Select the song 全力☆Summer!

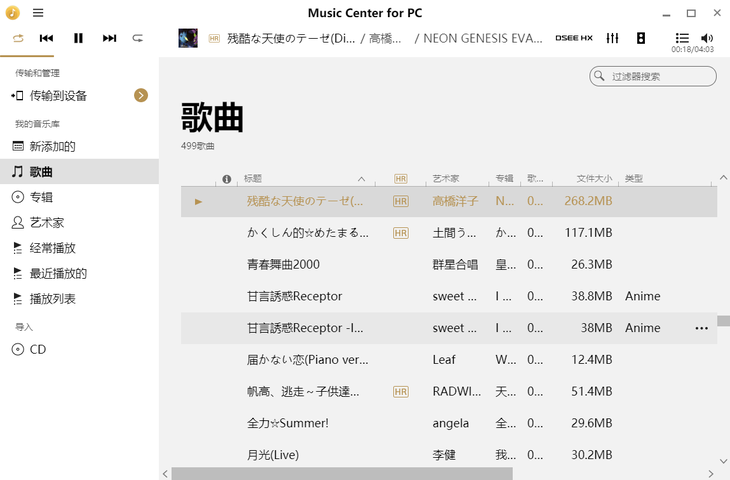coord(288,423)
